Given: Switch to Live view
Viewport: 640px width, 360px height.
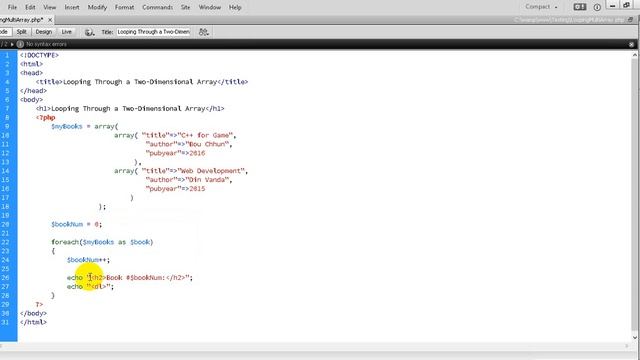Looking at the screenshot, I should [67, 31].
